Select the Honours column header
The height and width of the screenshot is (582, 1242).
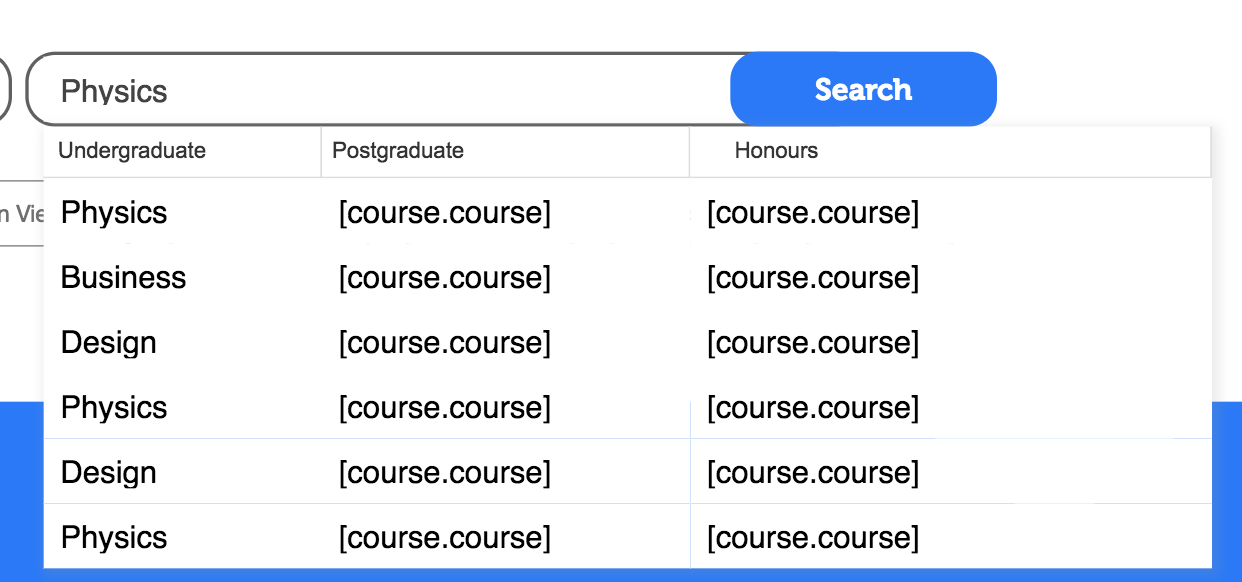776,151
